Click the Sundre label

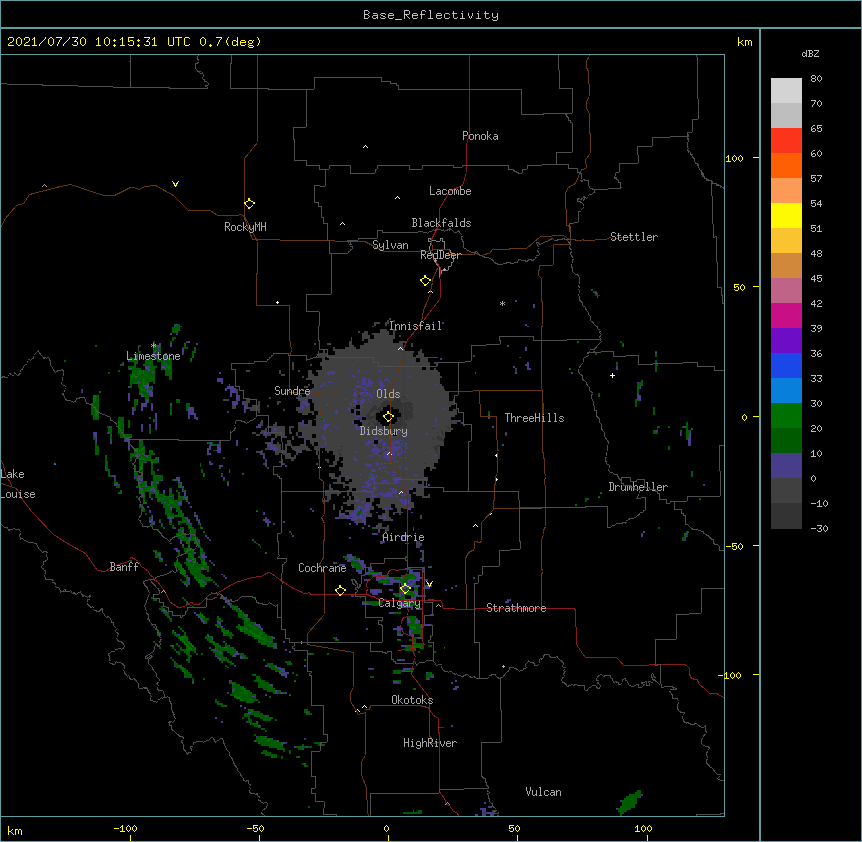click(292, 391)
